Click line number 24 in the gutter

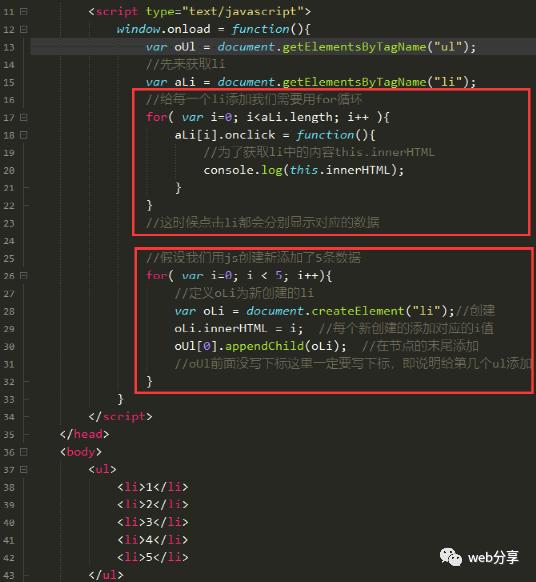9,241
